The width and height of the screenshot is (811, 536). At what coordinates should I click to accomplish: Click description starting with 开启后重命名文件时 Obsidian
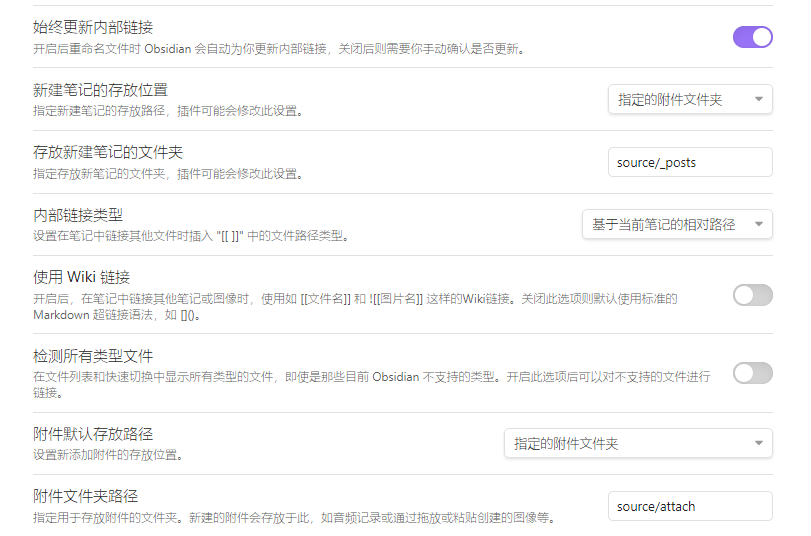point(280,49)
